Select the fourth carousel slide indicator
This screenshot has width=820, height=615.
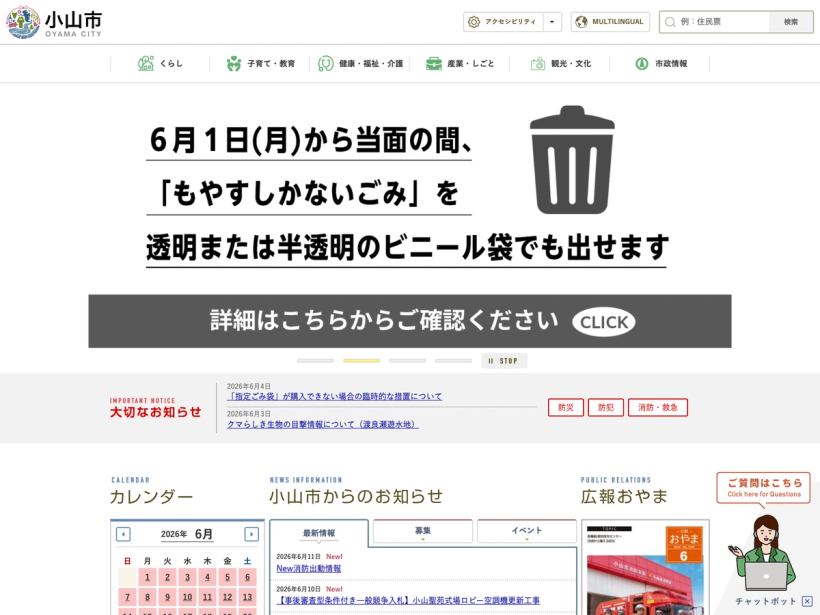(453, 361)
